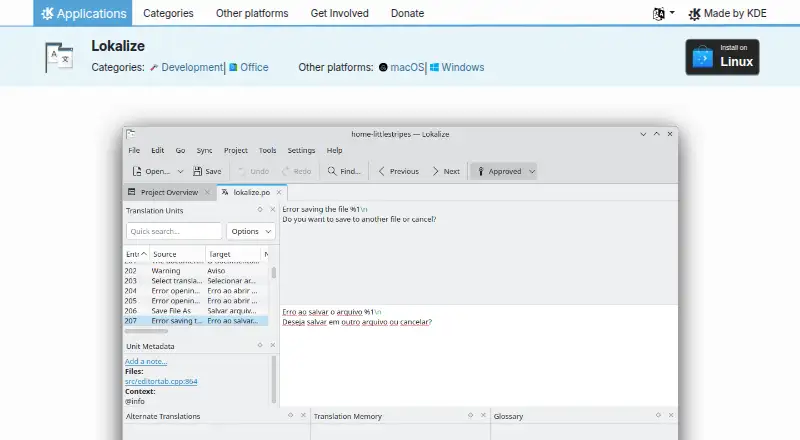Click the Office category icon
This screenshot has height=440, width=800.
tap(233, 67)
